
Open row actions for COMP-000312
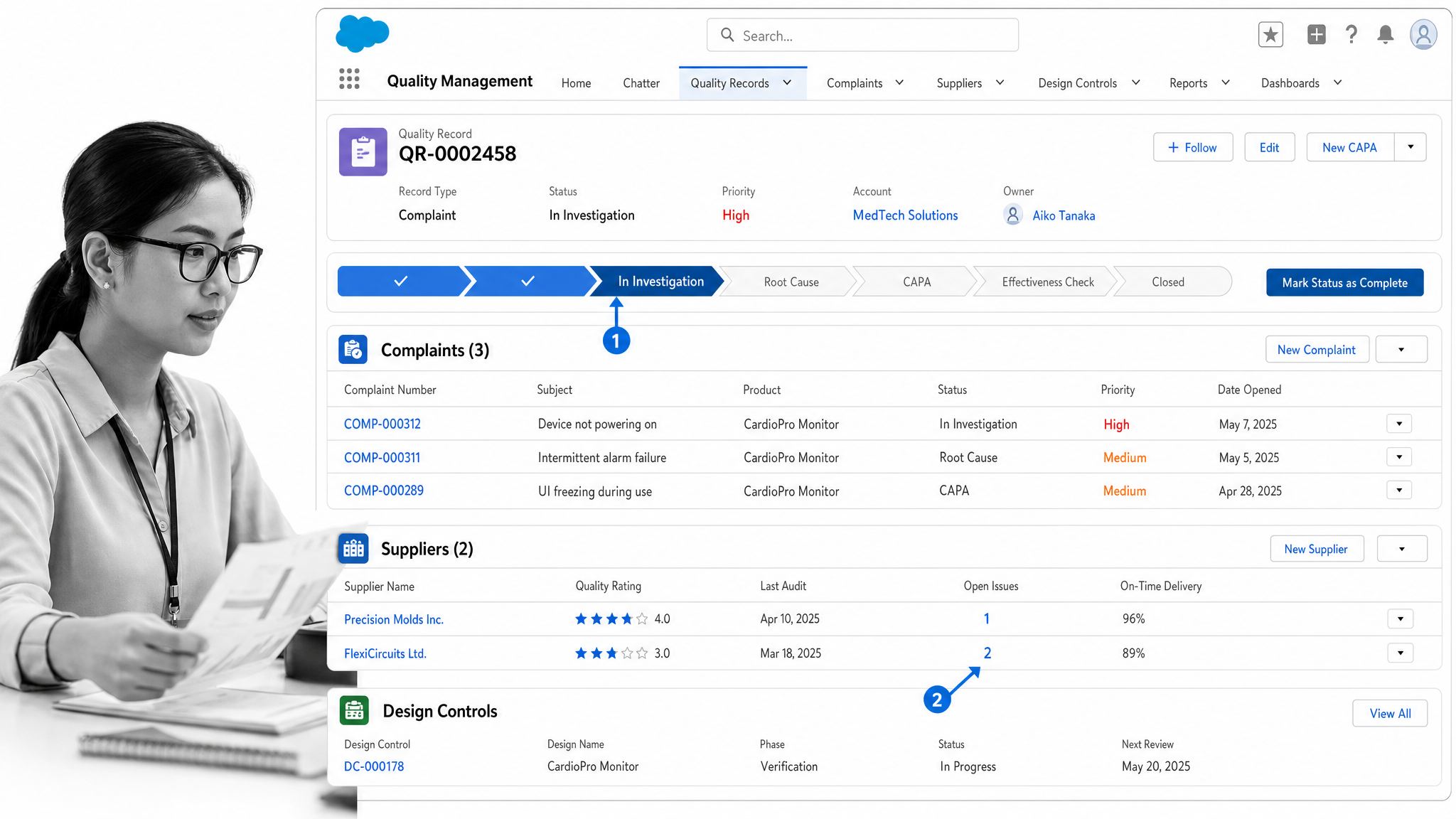(1399, 424)
